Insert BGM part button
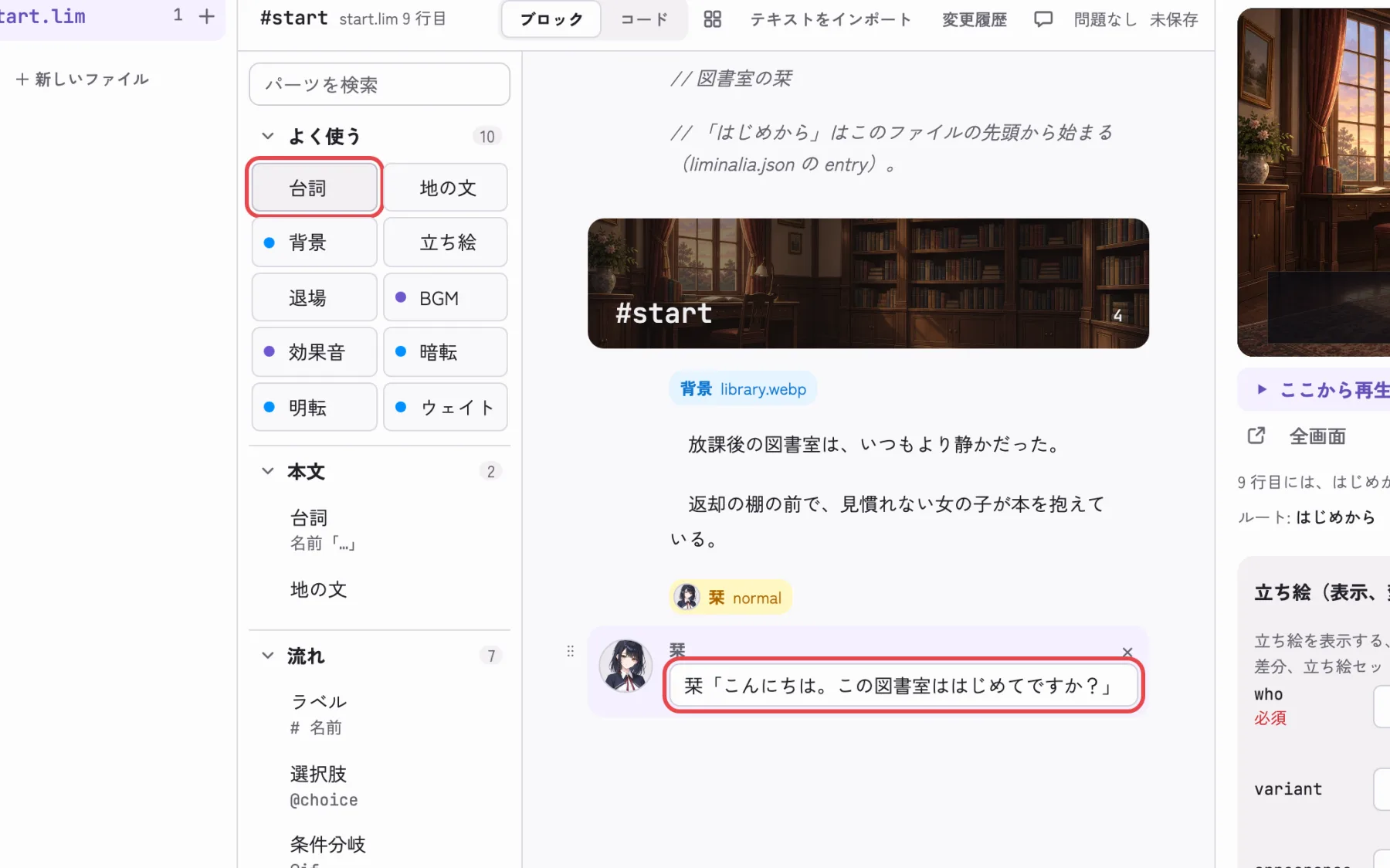Viewport: 1390px width, 868px height. click(446, 297)
